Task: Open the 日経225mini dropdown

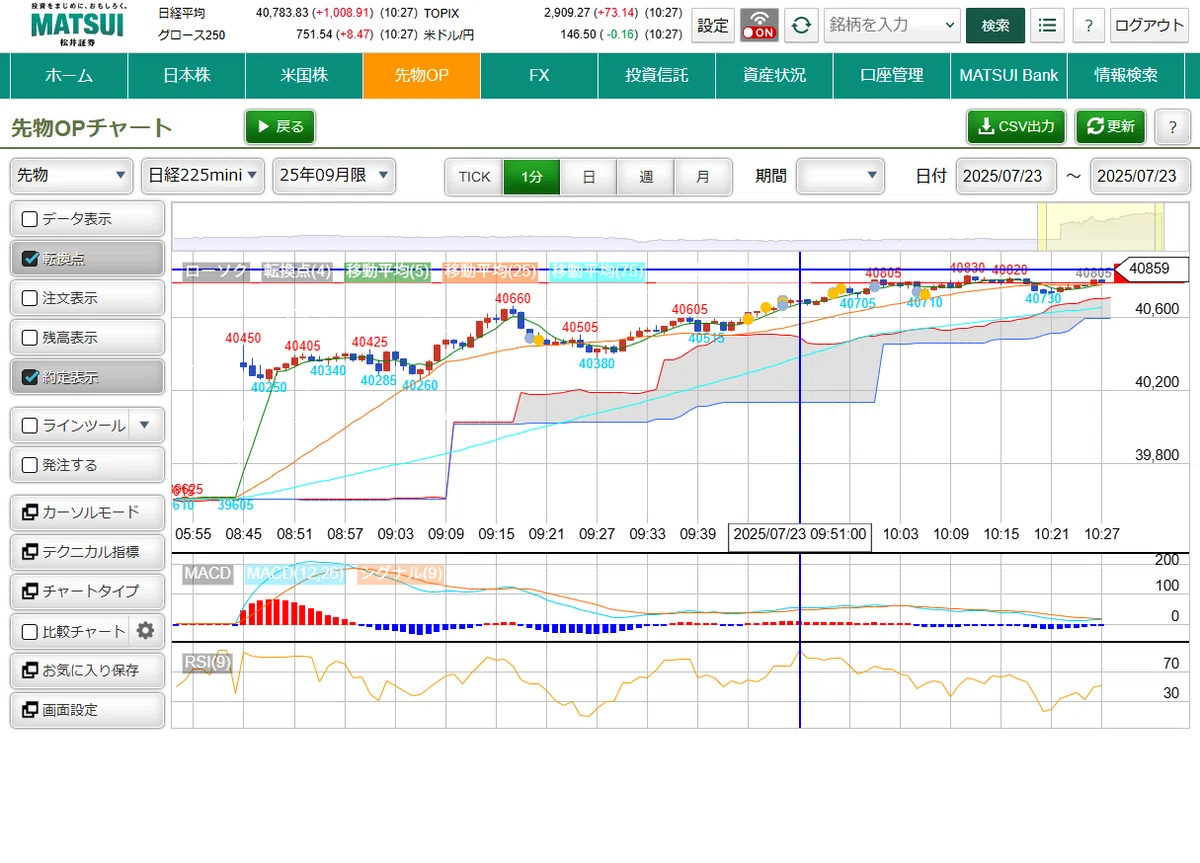Action: [203, 175]
